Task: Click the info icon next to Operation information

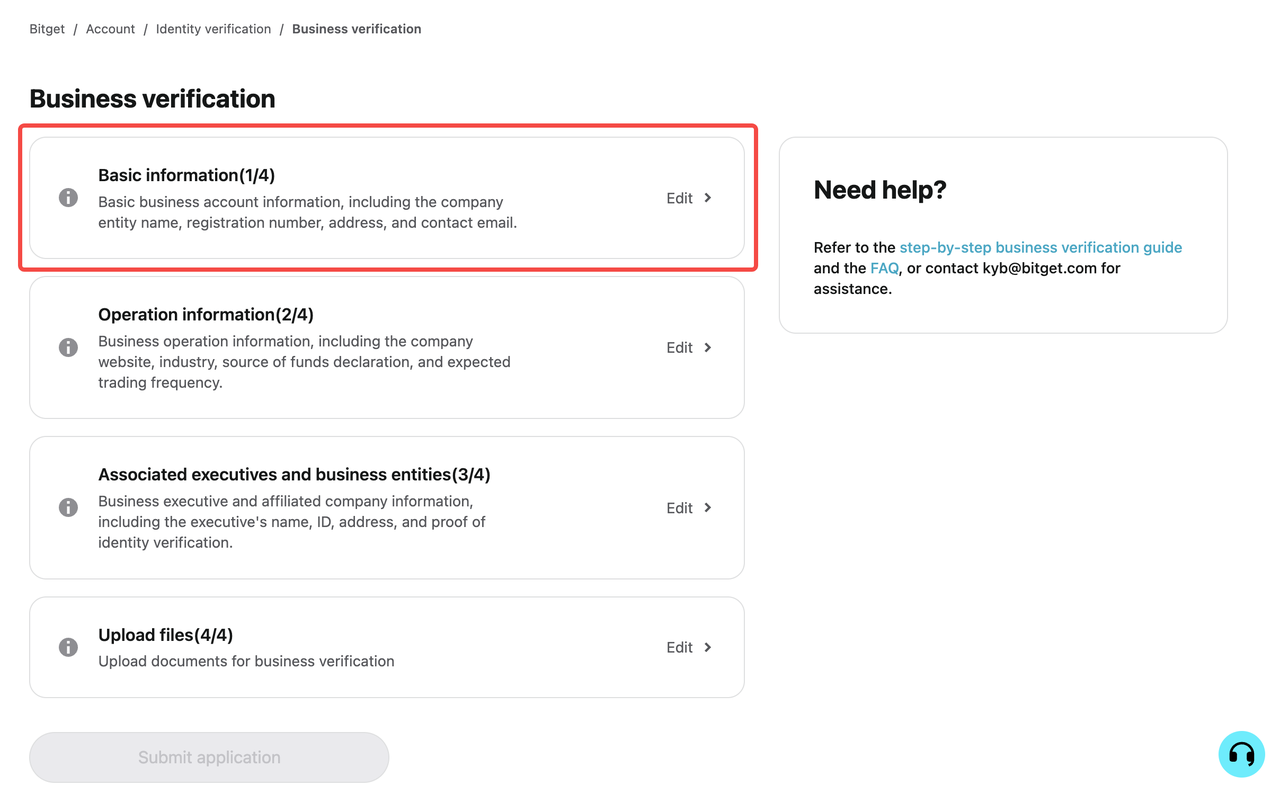Action: click(x=68, y=347)
